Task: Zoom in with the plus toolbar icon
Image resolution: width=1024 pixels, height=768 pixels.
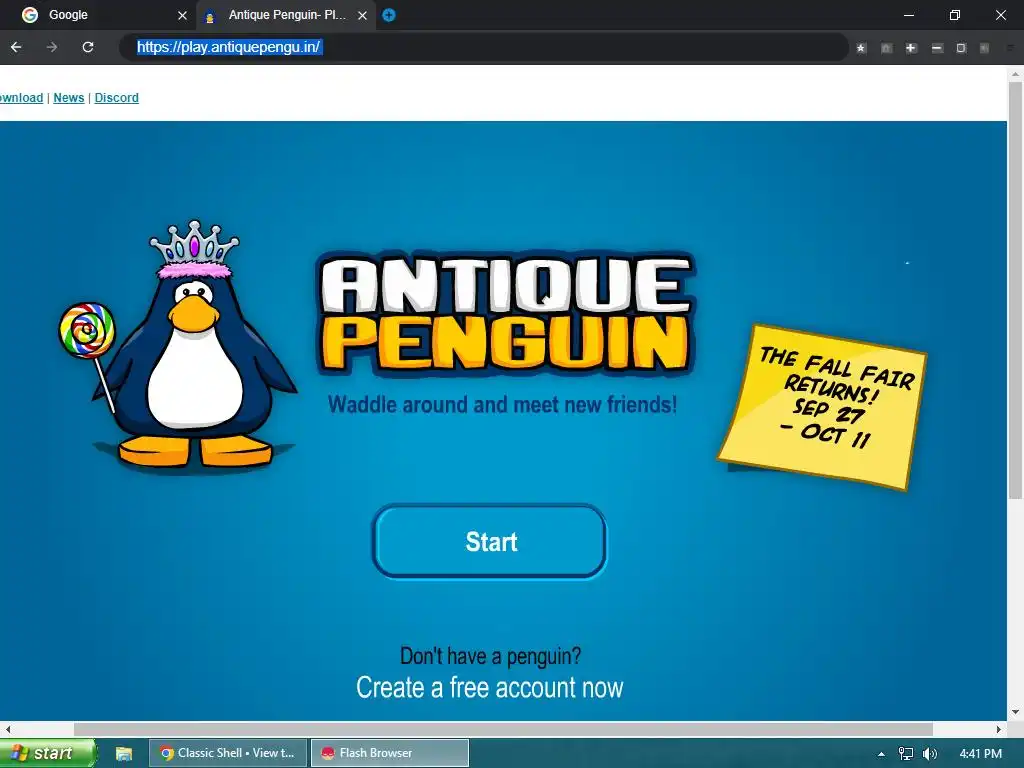Action: point(911,48)
